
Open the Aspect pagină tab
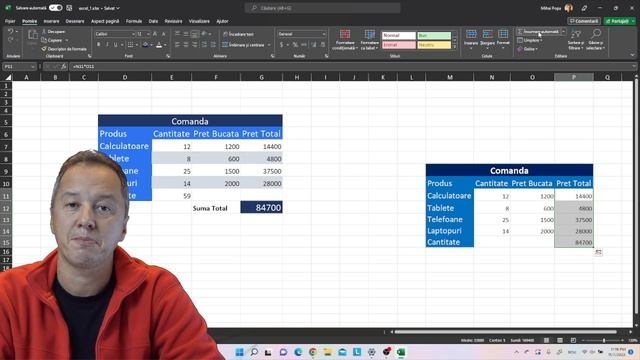click(105, 21)
